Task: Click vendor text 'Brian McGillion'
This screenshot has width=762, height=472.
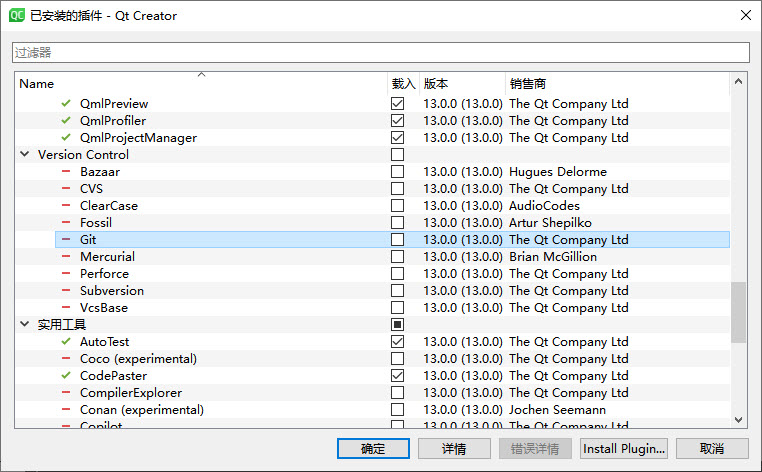Action: point(553,257)
